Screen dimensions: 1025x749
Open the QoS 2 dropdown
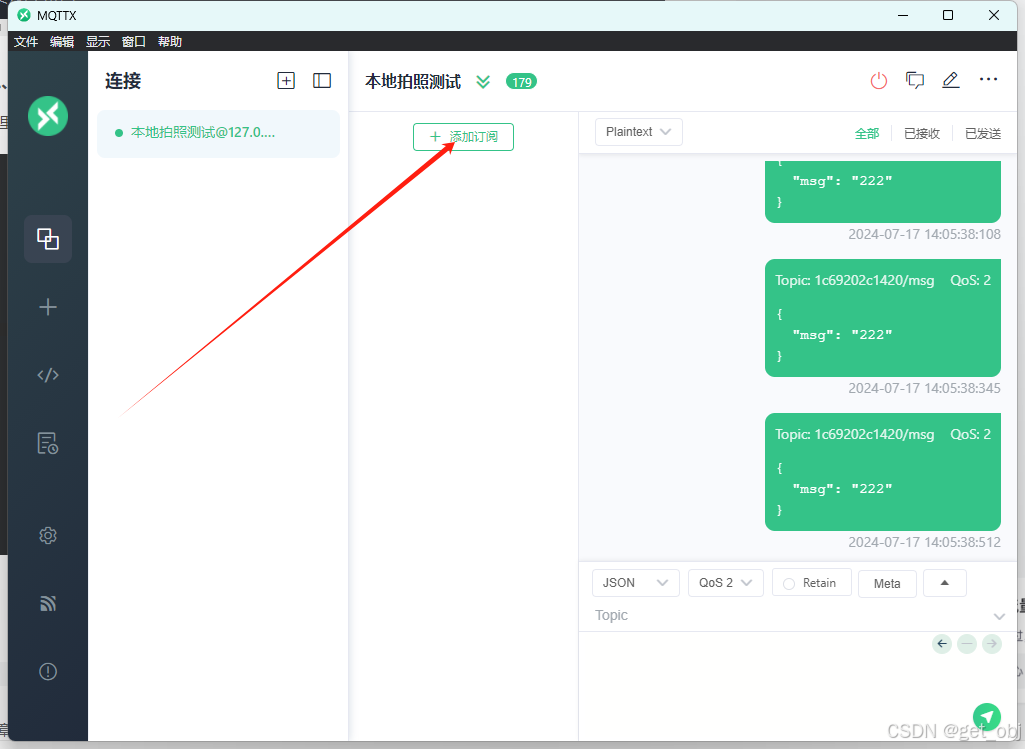click(726, 583)
